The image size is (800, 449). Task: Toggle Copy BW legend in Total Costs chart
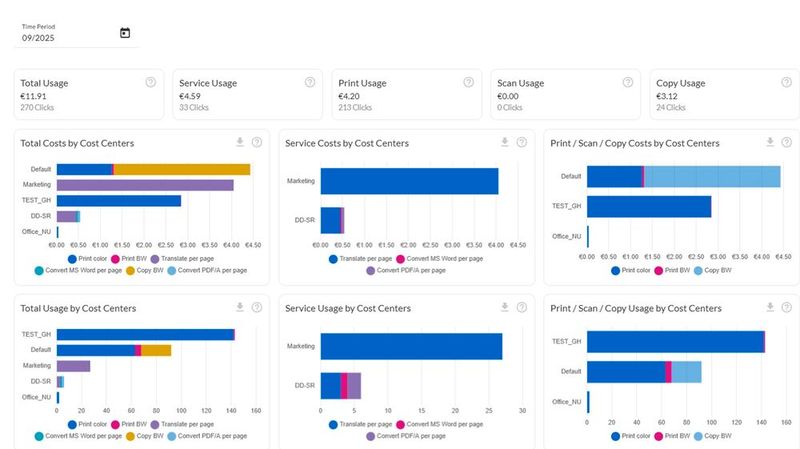144,270
